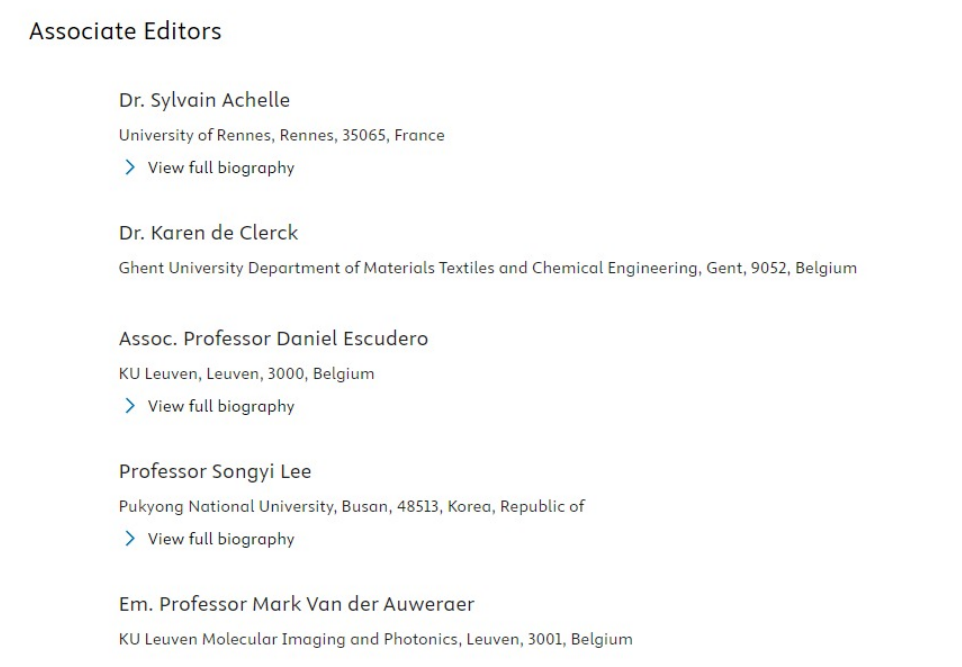Viewport: 962px width, 667px height.
Task: Expand Sylvain Achelle's biography chevron
Action: tap(129, 168)
